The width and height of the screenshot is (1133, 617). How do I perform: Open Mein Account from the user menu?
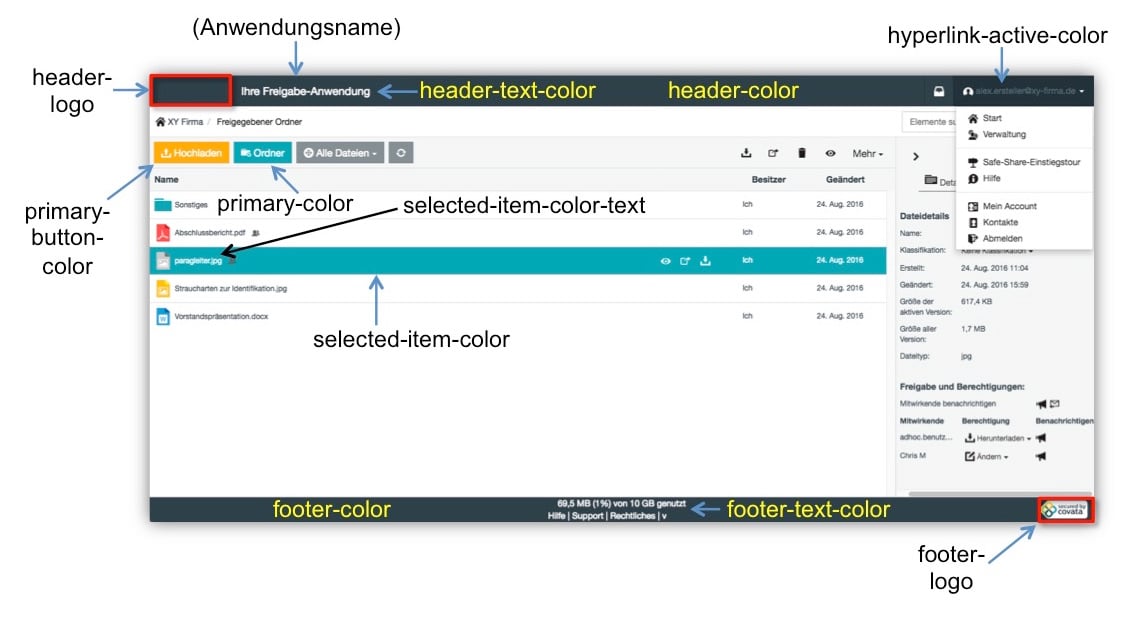tap(1002, 207)
